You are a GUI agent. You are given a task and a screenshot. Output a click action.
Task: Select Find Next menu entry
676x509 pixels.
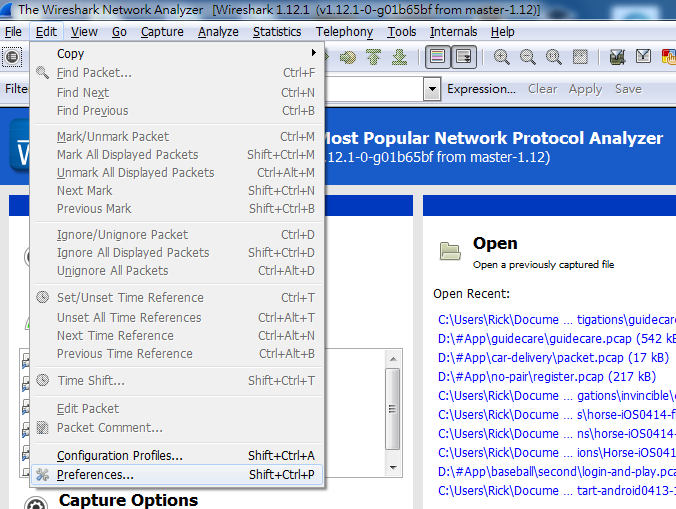(177, 93)
